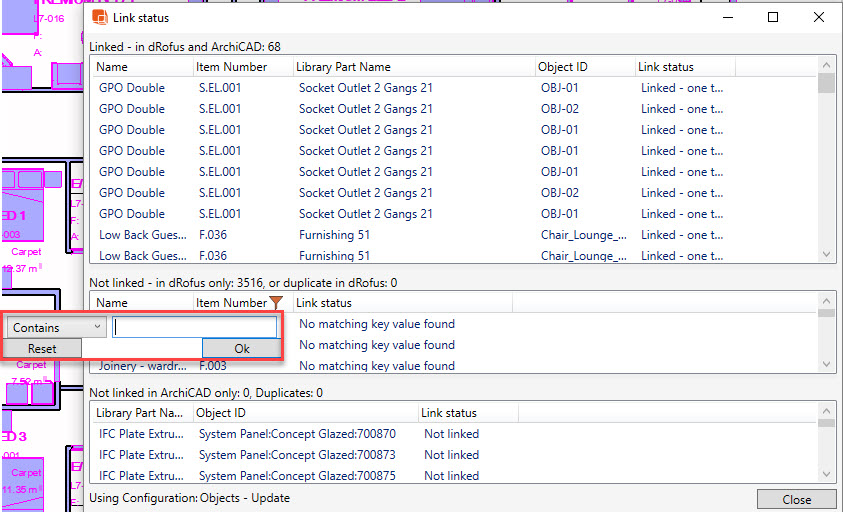This screenshot has height=512, width=843.
Task: Click the Object ID column header in linked list
Action: point(583,67)
